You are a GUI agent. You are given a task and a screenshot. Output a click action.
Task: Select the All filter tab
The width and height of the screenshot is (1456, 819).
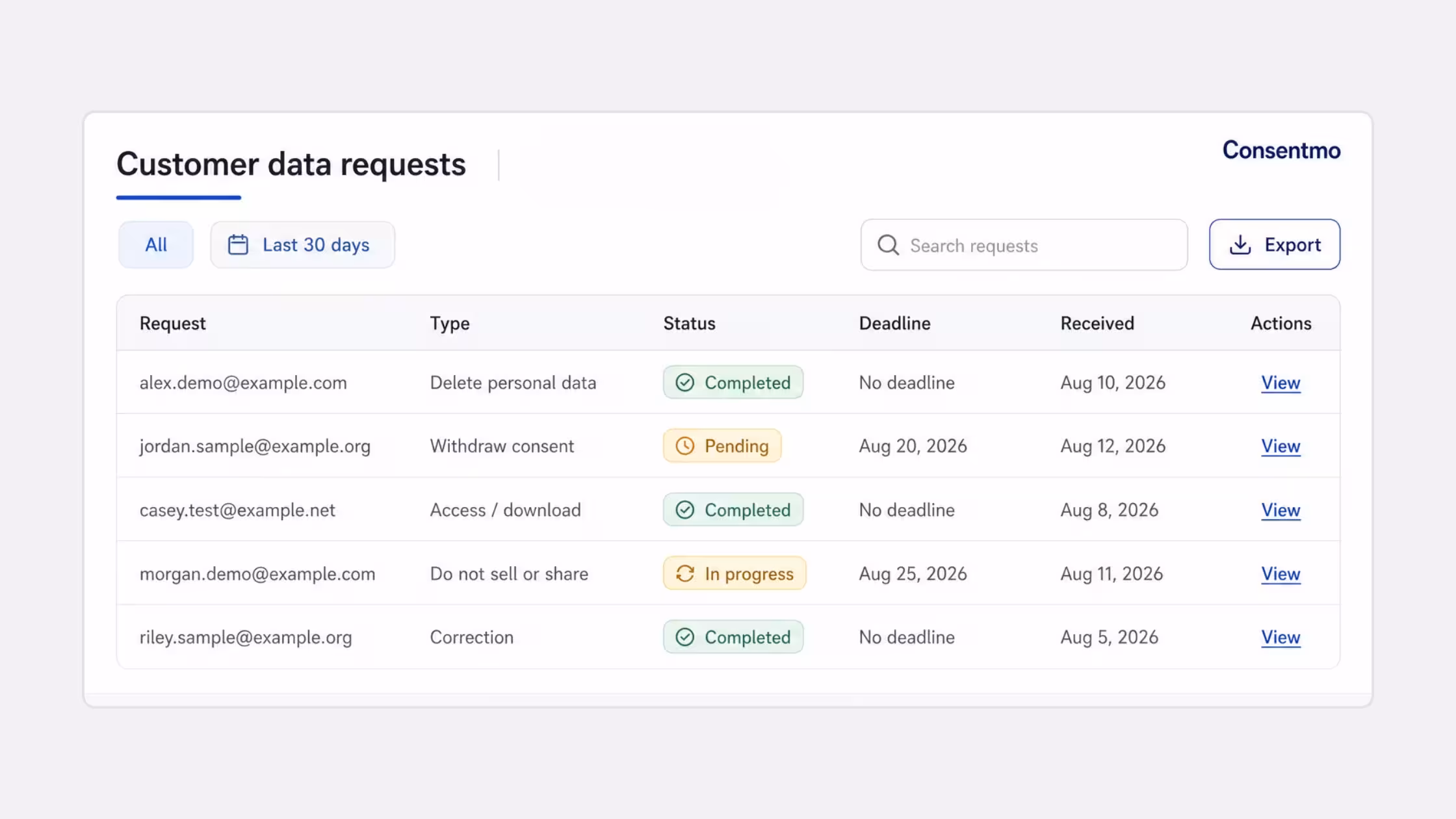click(x=156, y=245)
